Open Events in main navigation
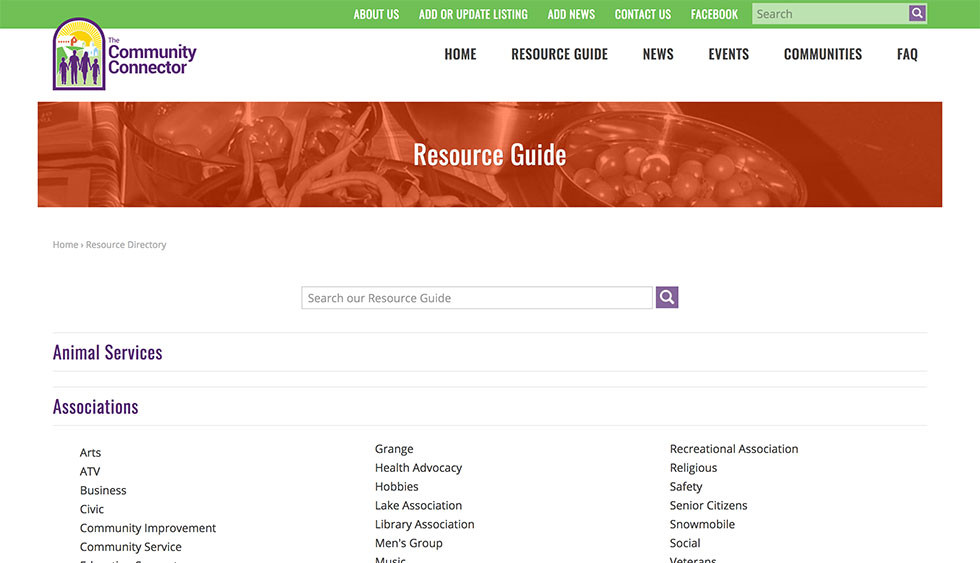The image size is (980, 563). [x=729, y=54]
